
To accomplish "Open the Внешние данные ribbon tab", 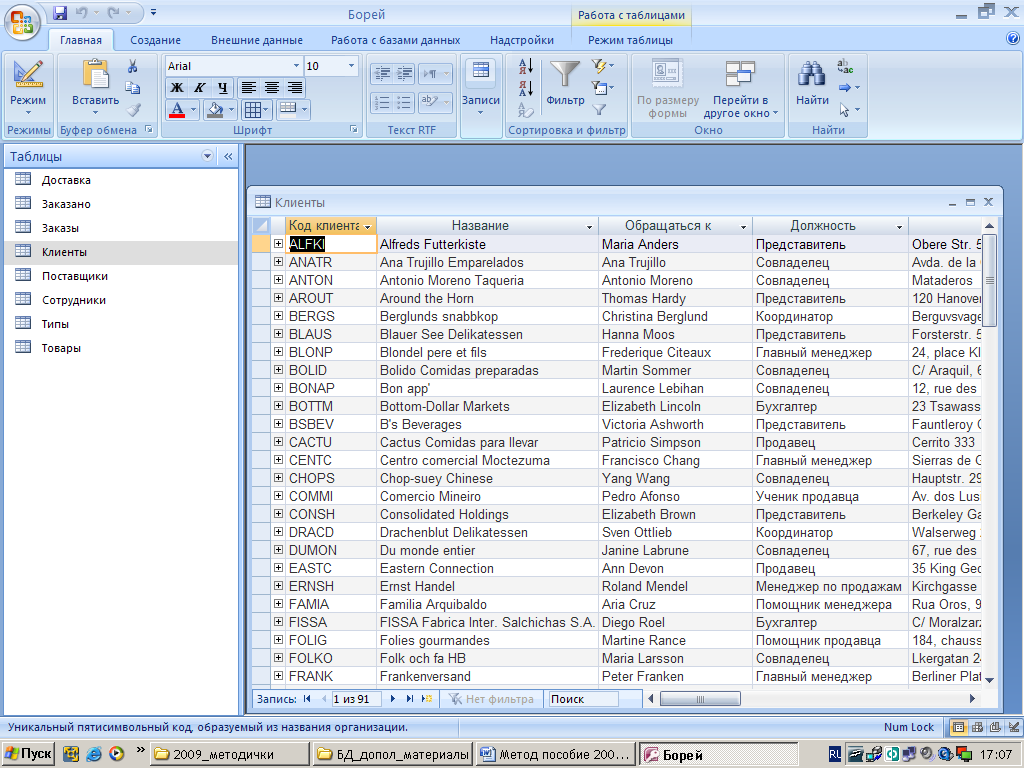I will pos(257,40).
